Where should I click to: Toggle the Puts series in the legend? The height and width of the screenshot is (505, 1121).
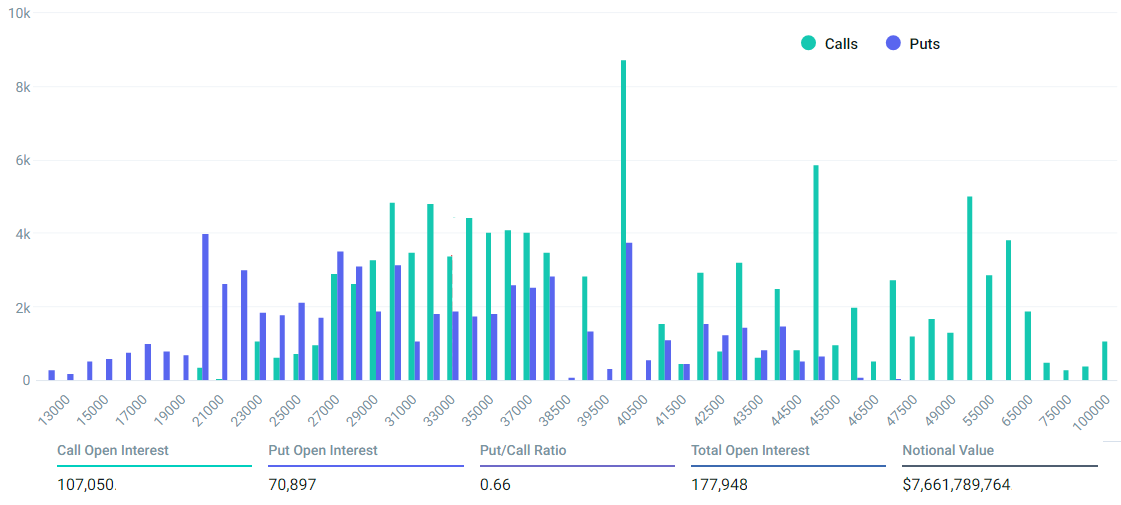point(924,44)
